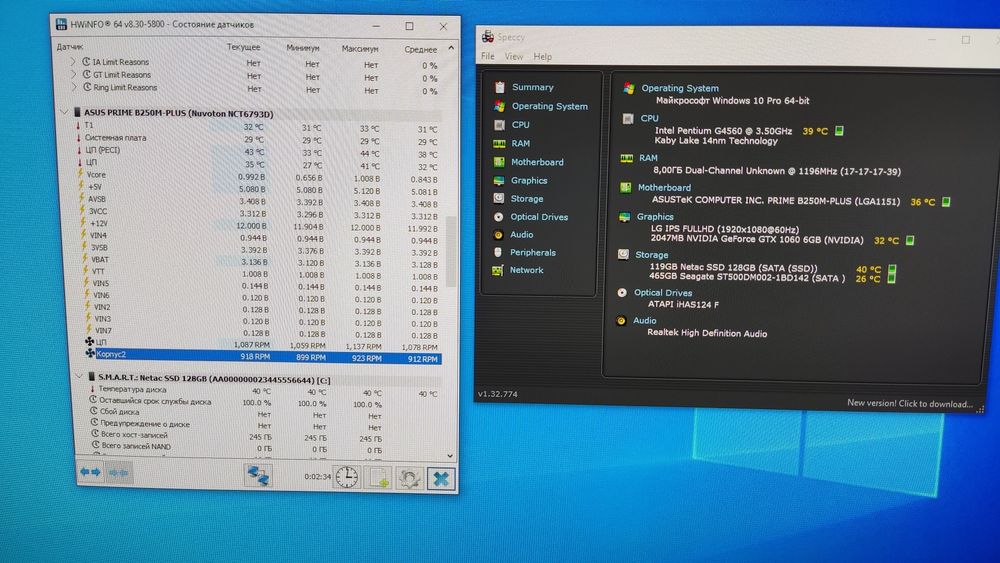Viewport: 1000px width, 563px height.
Task: Open File menu in Speccy
Action: 488,56
